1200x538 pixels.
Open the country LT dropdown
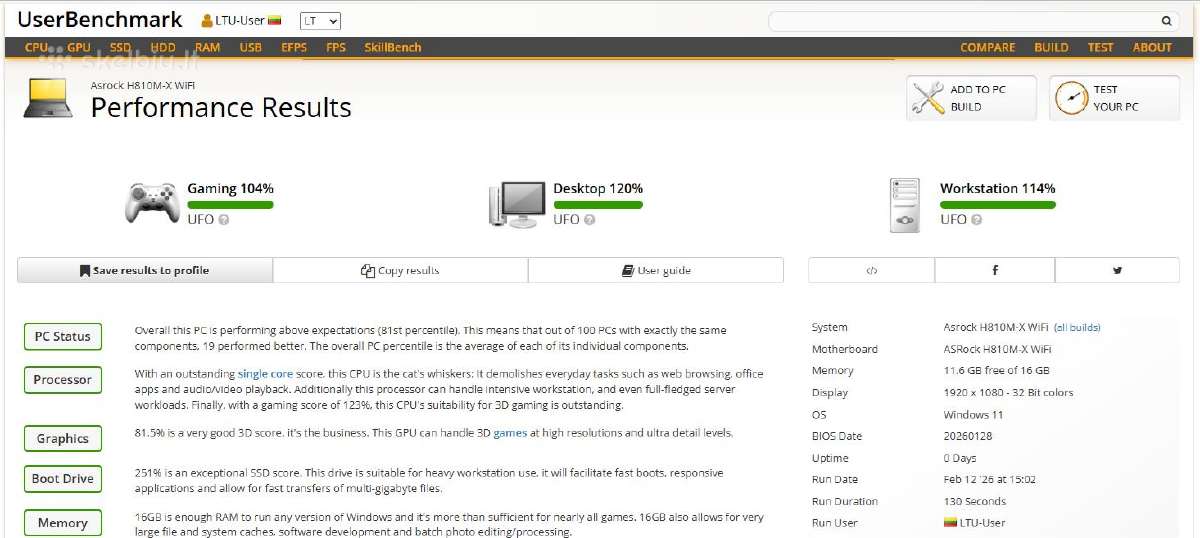320,20
